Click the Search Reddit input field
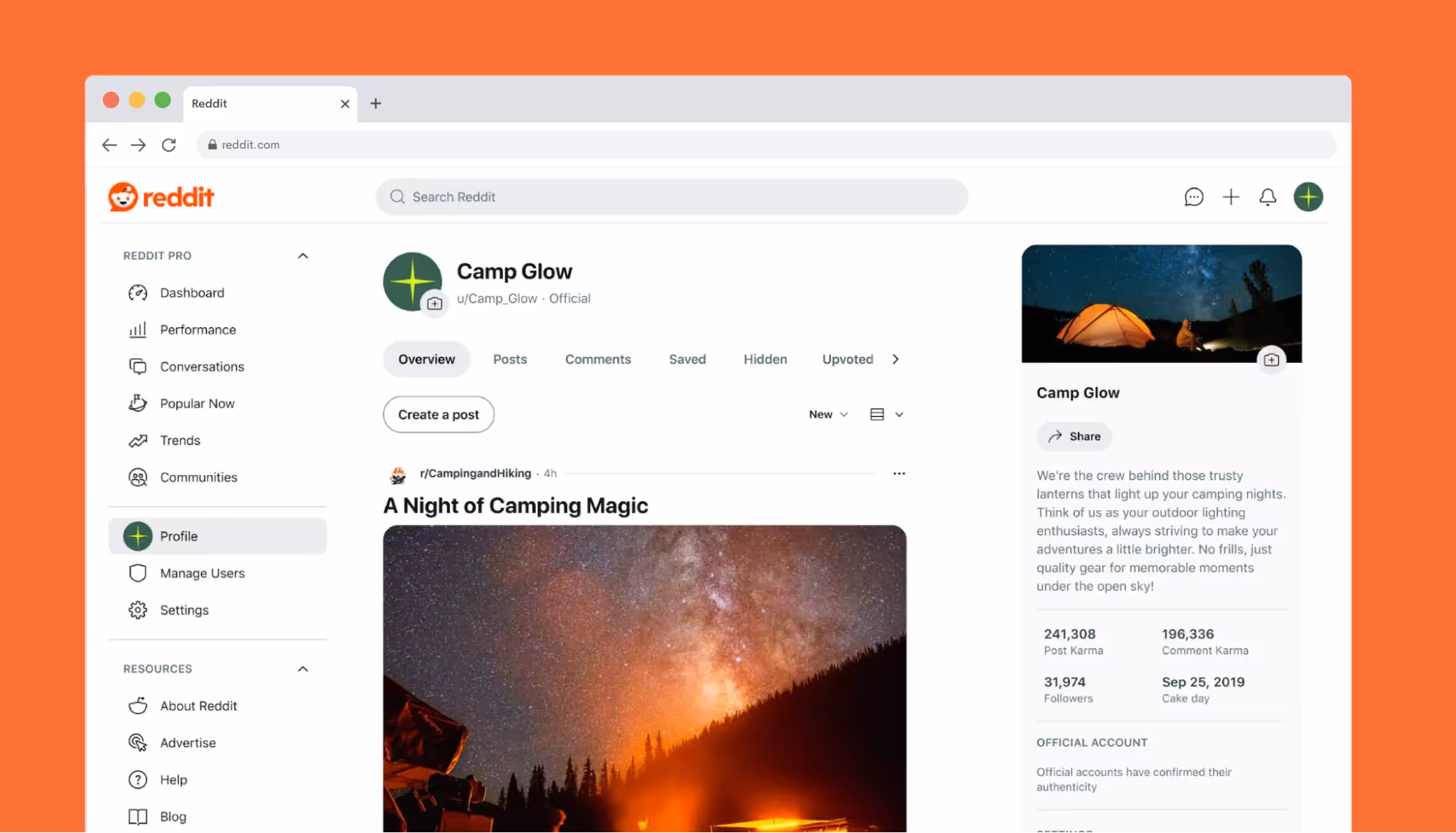 pyautogui.click(x=671, y=197)
